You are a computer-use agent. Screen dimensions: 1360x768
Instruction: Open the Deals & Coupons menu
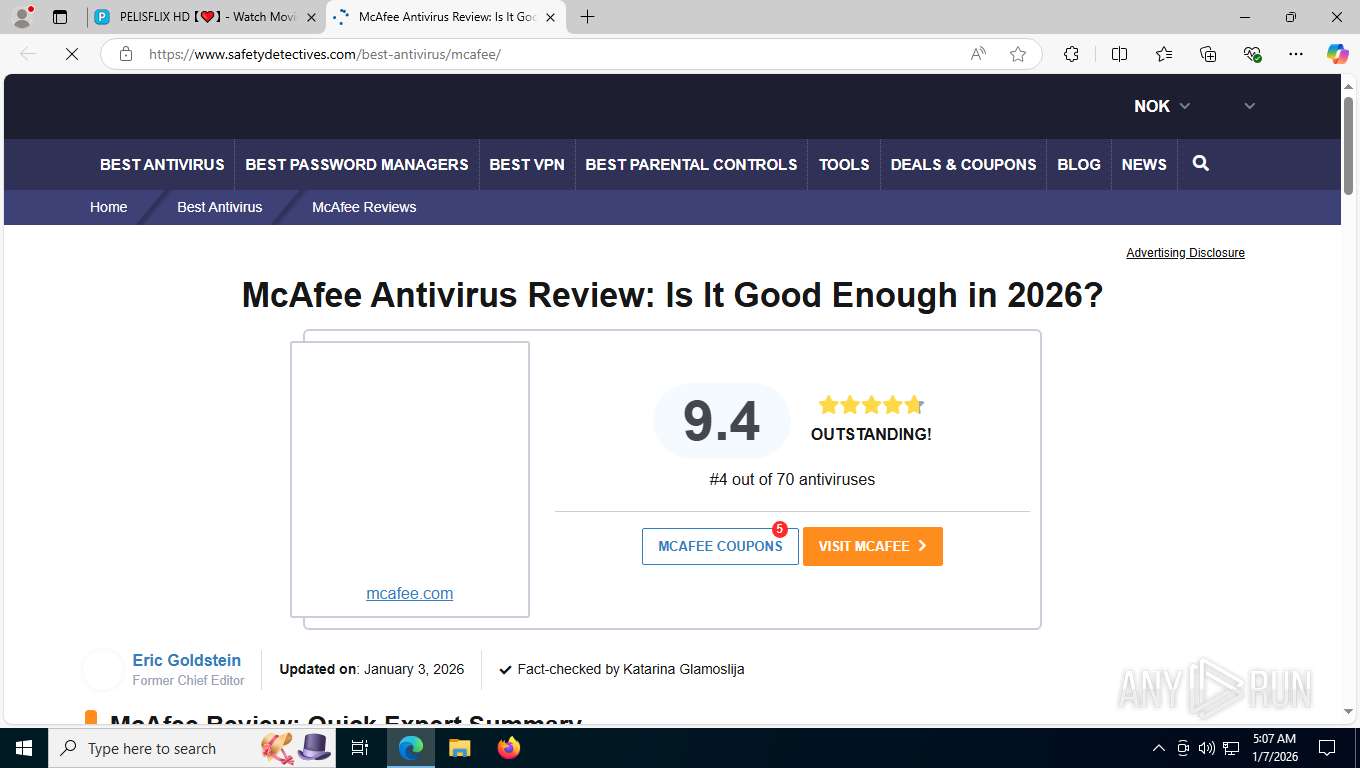point(963,164)
